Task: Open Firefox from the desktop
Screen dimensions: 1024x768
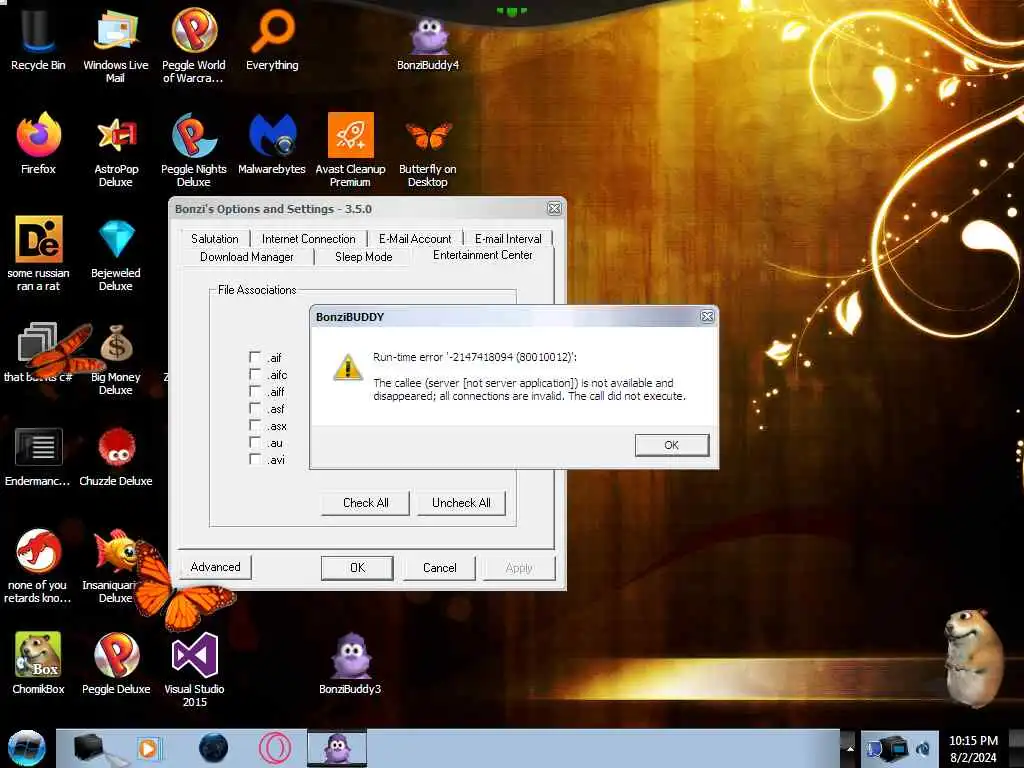Action: 38,144
